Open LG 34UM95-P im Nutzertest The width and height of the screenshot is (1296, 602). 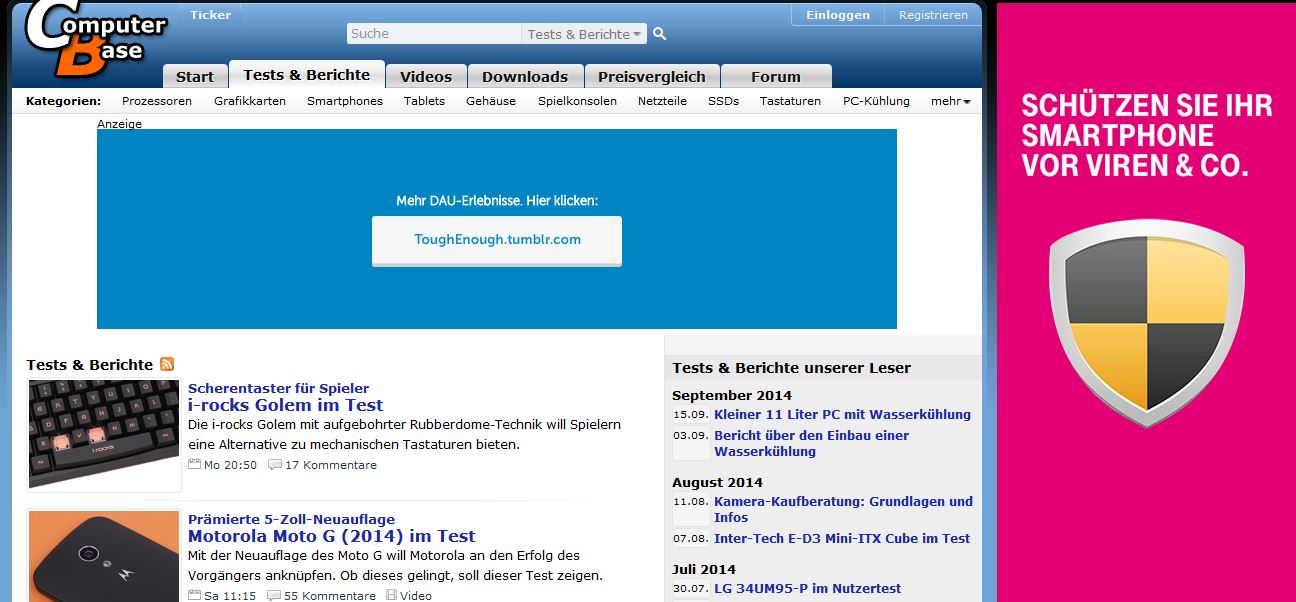pos(807,588)
